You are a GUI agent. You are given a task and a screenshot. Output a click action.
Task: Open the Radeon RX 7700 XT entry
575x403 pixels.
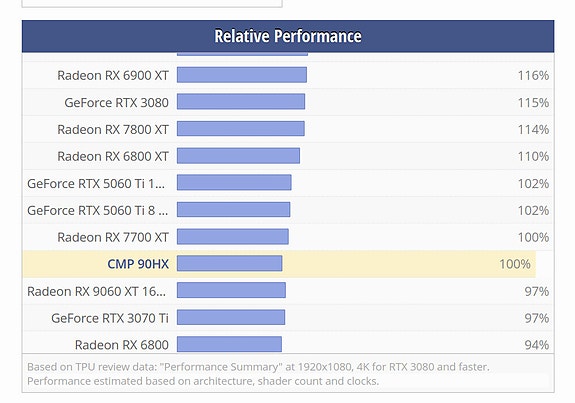point(113,237)
